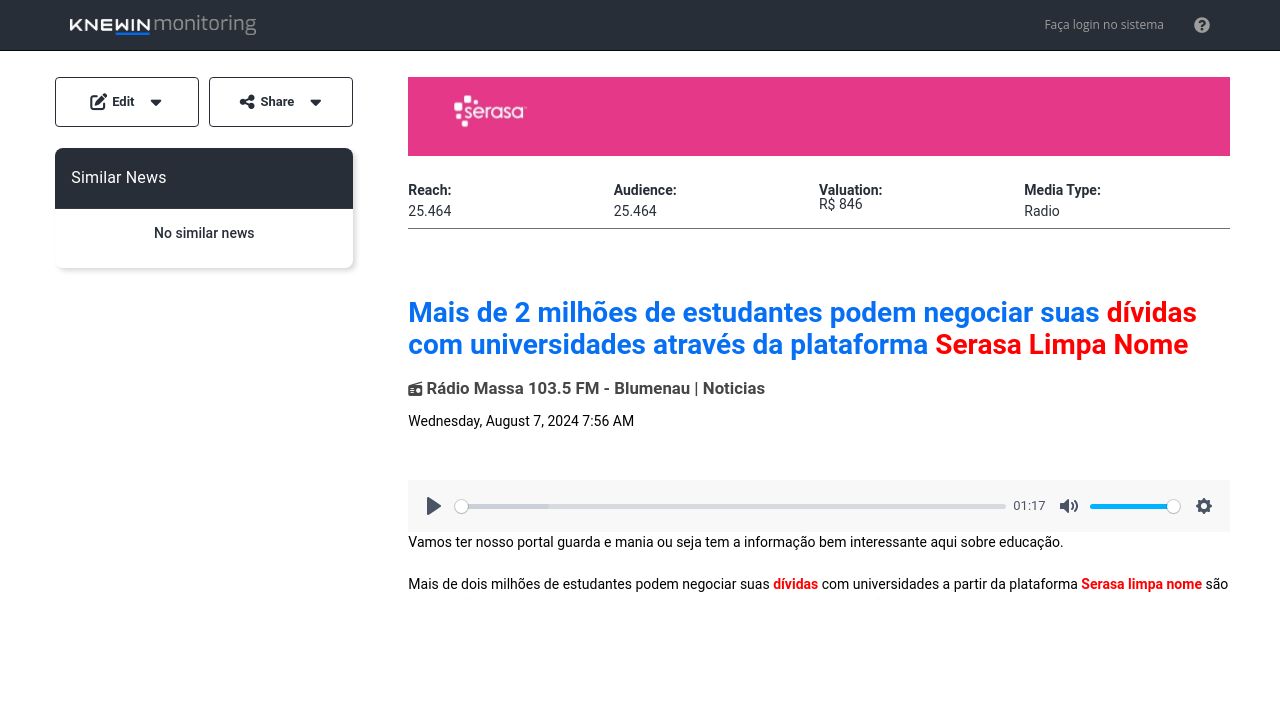
Task: Click the audio seek progress bar
Action: point(730,507)
